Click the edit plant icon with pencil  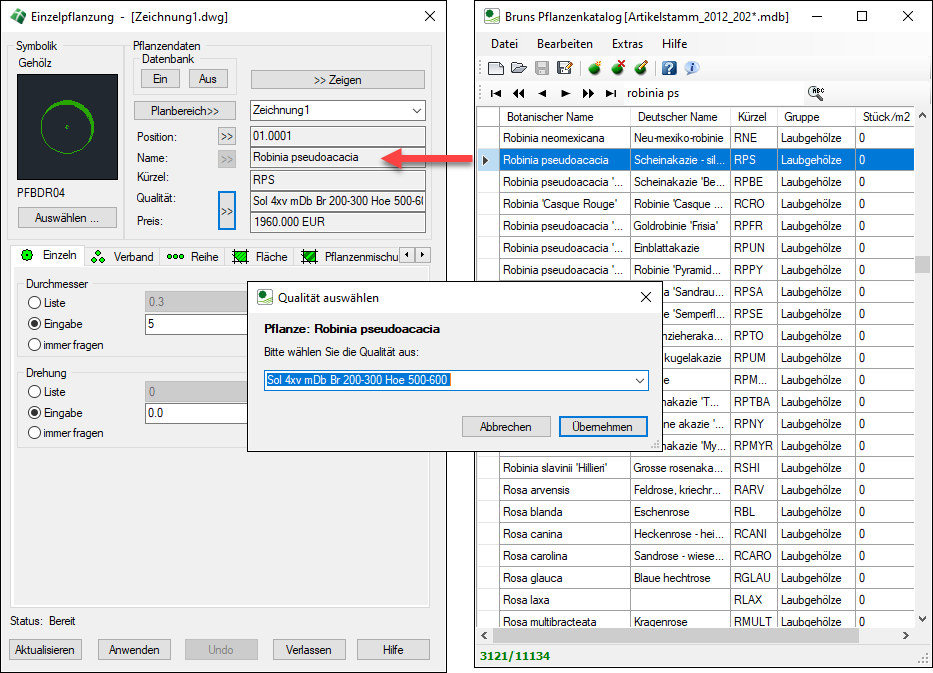point(641,68)
